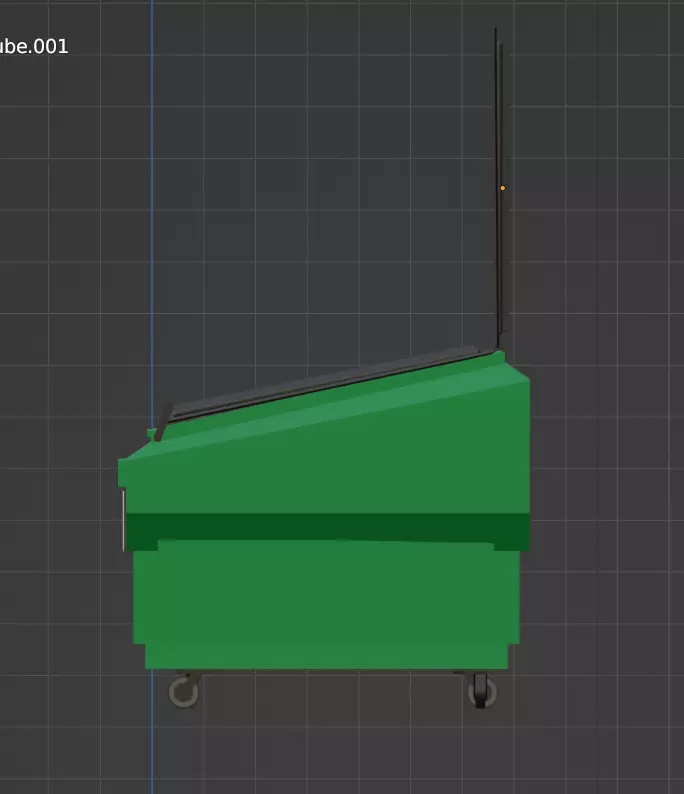Click the object name label ending '.001'

pyautogui.click(x=33, y=47)
